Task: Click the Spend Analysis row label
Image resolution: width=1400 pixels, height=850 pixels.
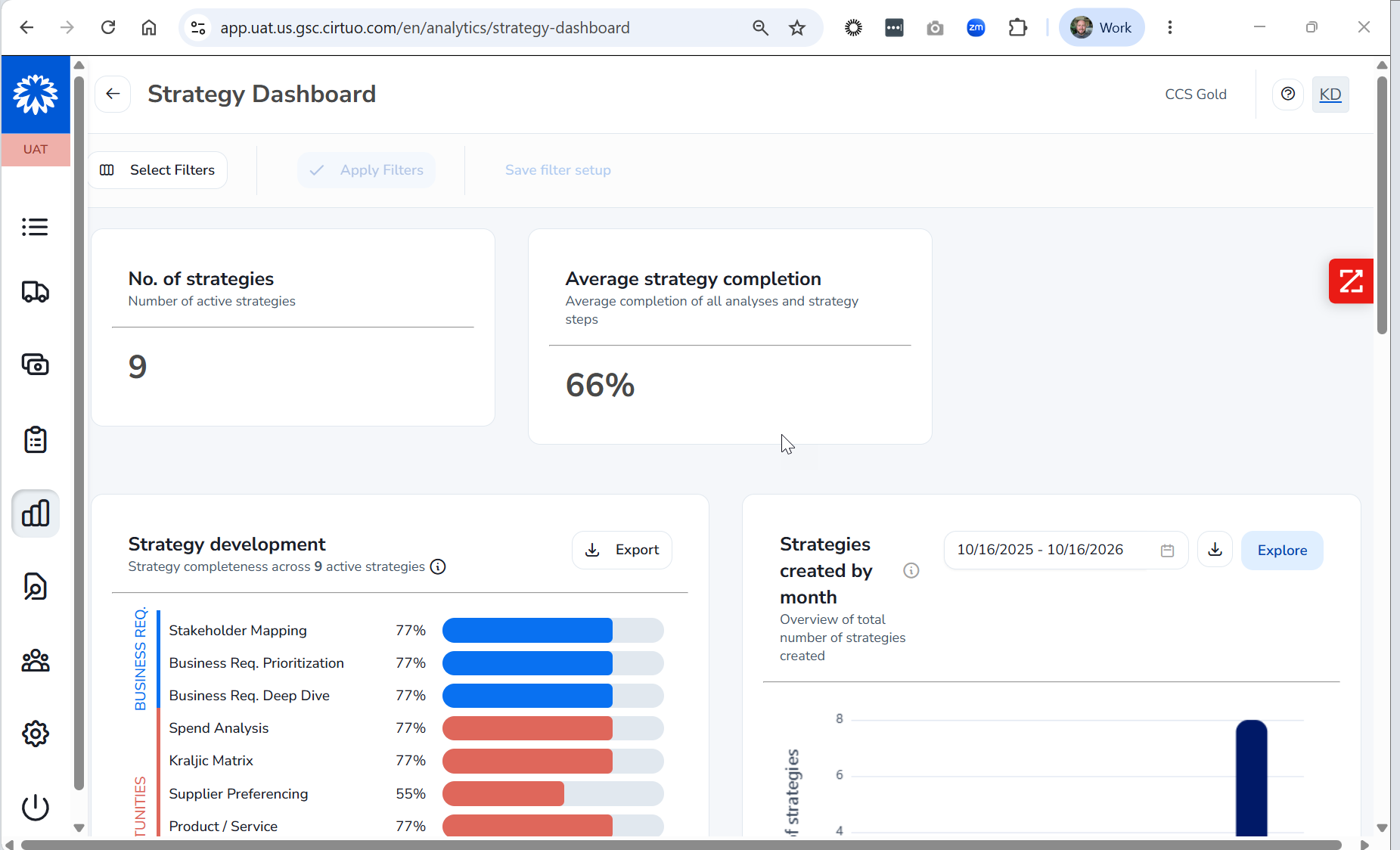Action: click(219, 728)
